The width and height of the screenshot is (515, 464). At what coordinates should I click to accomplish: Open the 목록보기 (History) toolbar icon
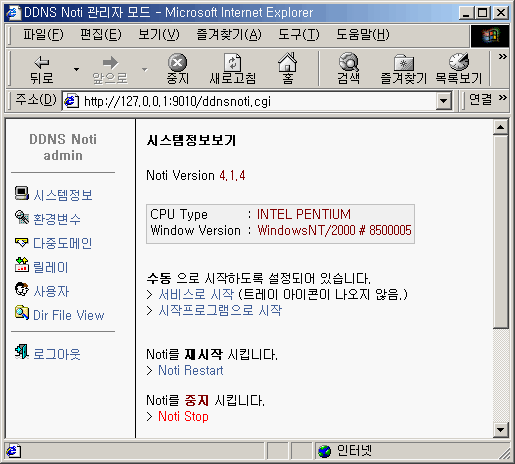pyautogui.click(x=459, y=62)
